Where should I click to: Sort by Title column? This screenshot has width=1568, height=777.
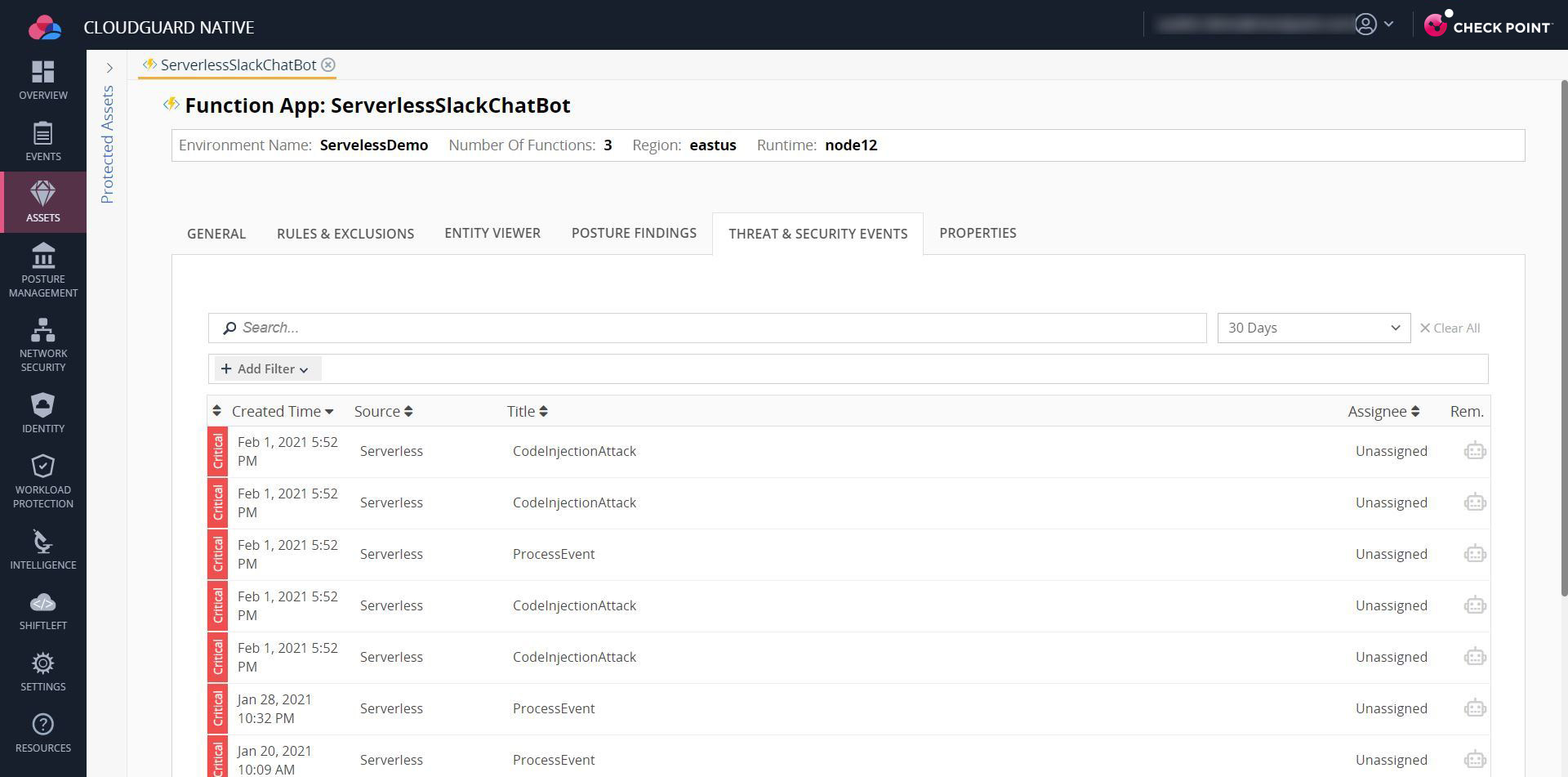point(527,411)
